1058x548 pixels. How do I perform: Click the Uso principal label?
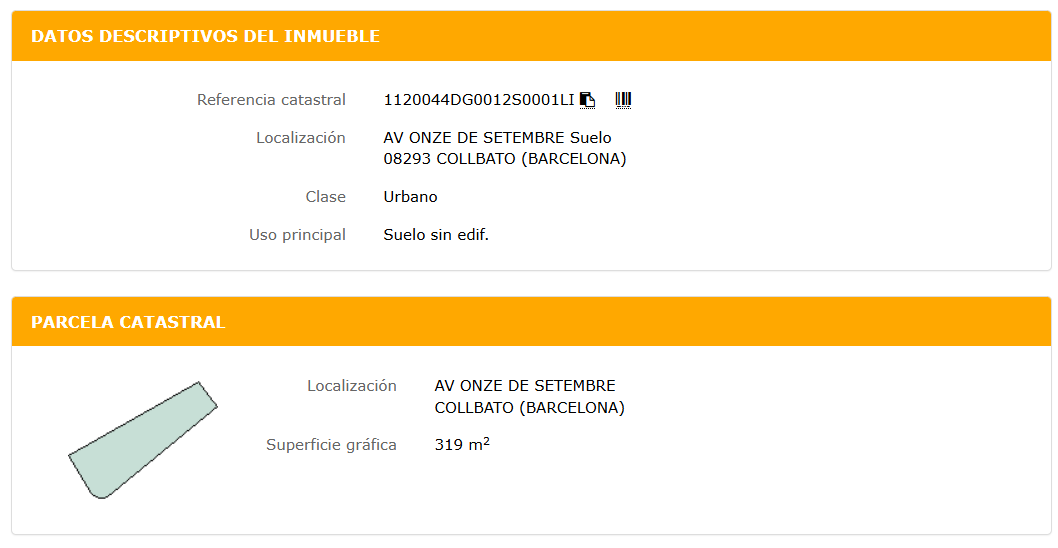pyautogui.click(x=297, y=235)
